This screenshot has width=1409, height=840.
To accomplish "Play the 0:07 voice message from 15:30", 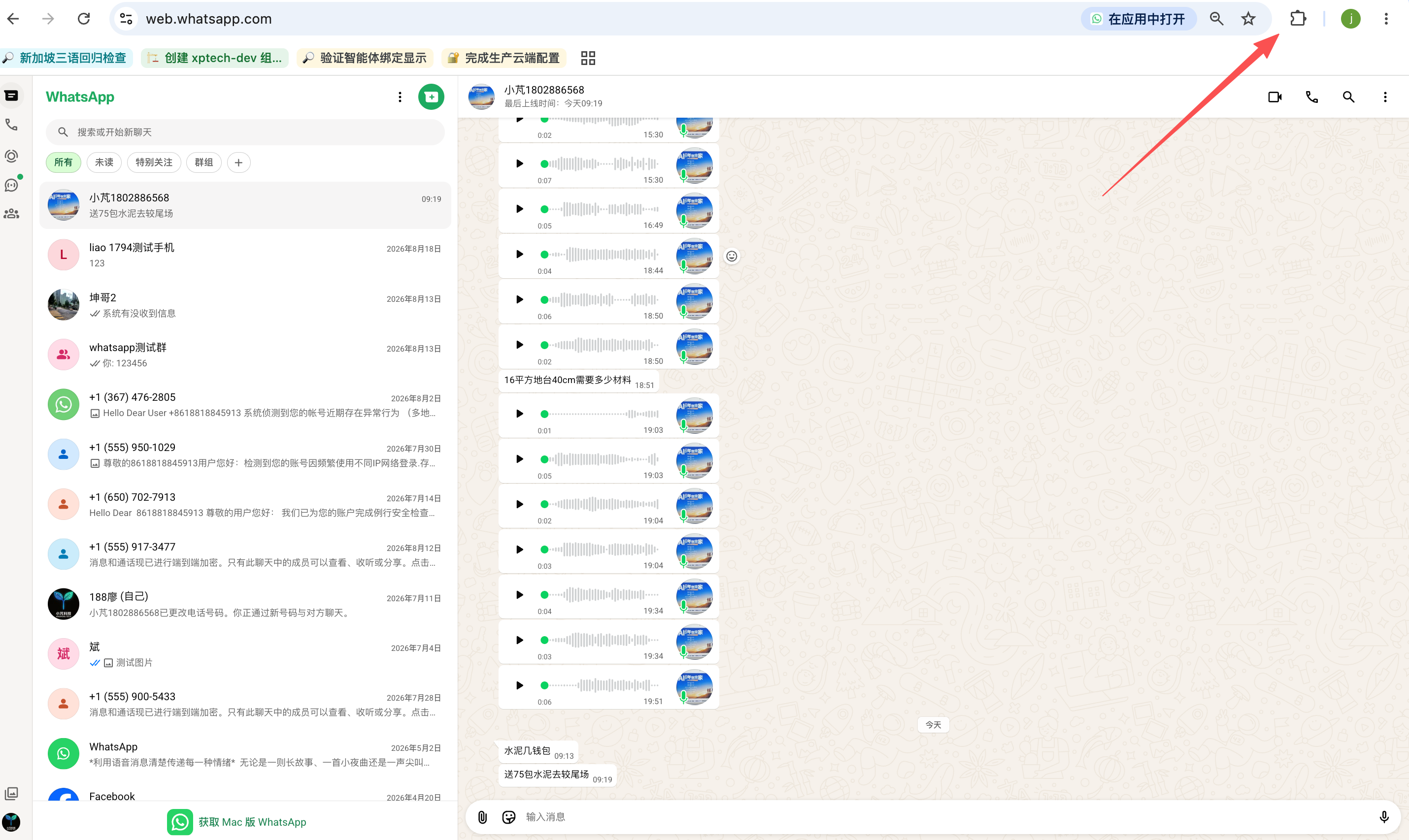I will point(519,163).
